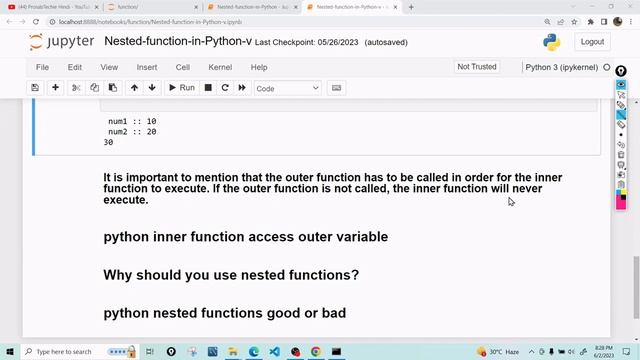Image resolution: width=640 pixels, height=360 pixels.
Task: Select the trash can delete annotation tool
Action: click(x=621, y=155)
